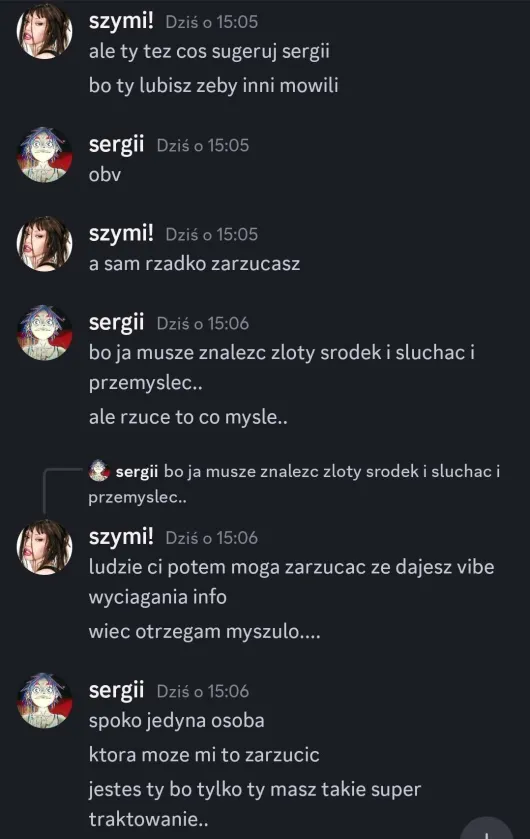Click username sergii above 'spoko jedyna osoba'

tap(117, 690)
